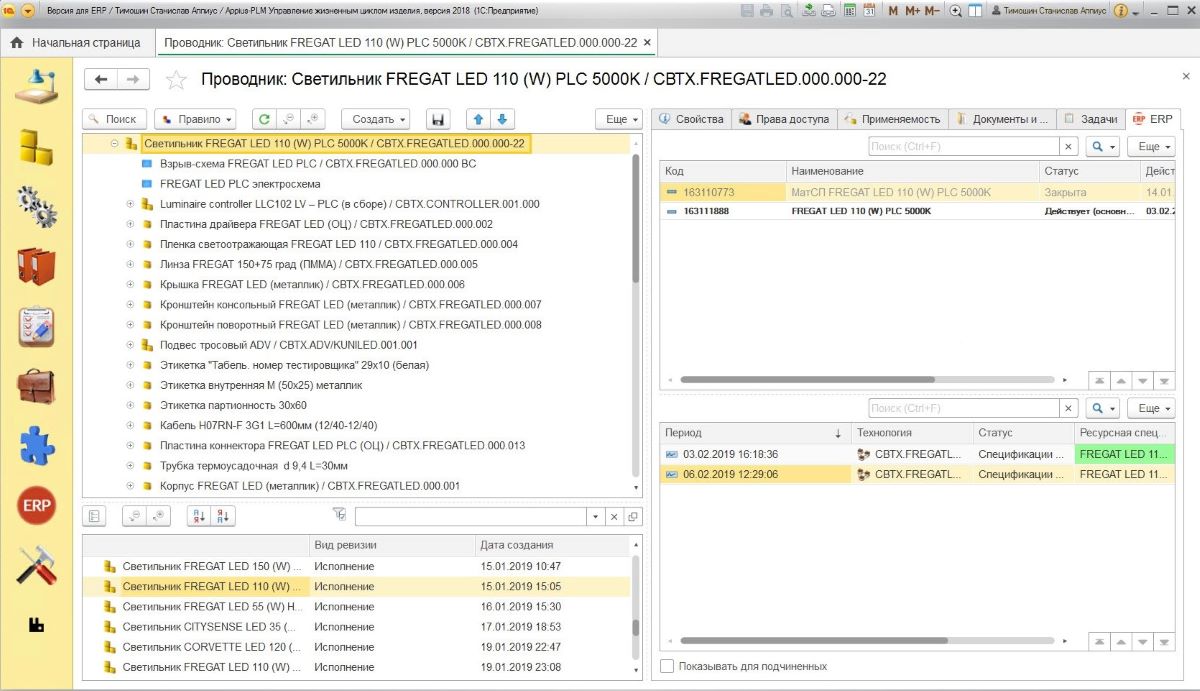Image resolution: width=1200 pixels, height=691 pixels.
Task: Click the list view icon above revisions
Action: [x=96, y=516]
